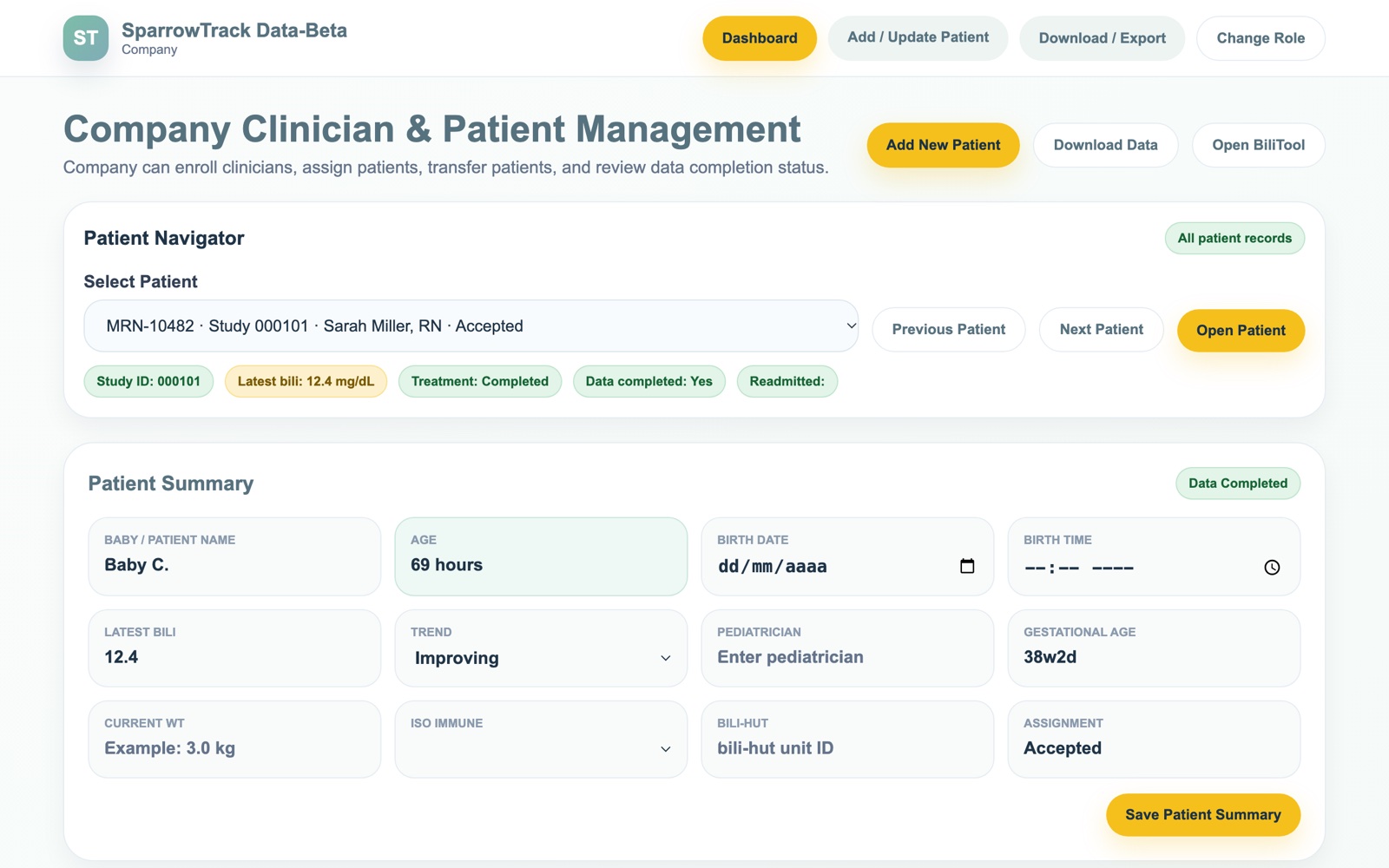This screenshot has width=1389, height=868.
Task: Go to the Dashboard tab
Action: [x=760, y=38]
